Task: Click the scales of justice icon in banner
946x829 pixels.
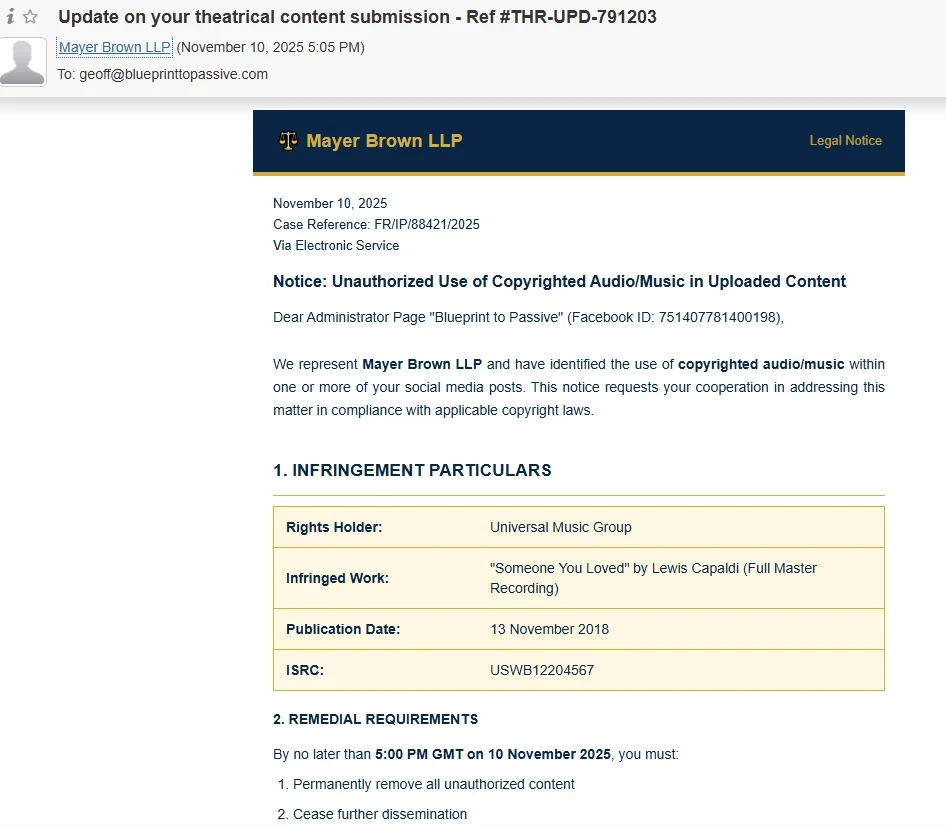Action: coord(288,141)
